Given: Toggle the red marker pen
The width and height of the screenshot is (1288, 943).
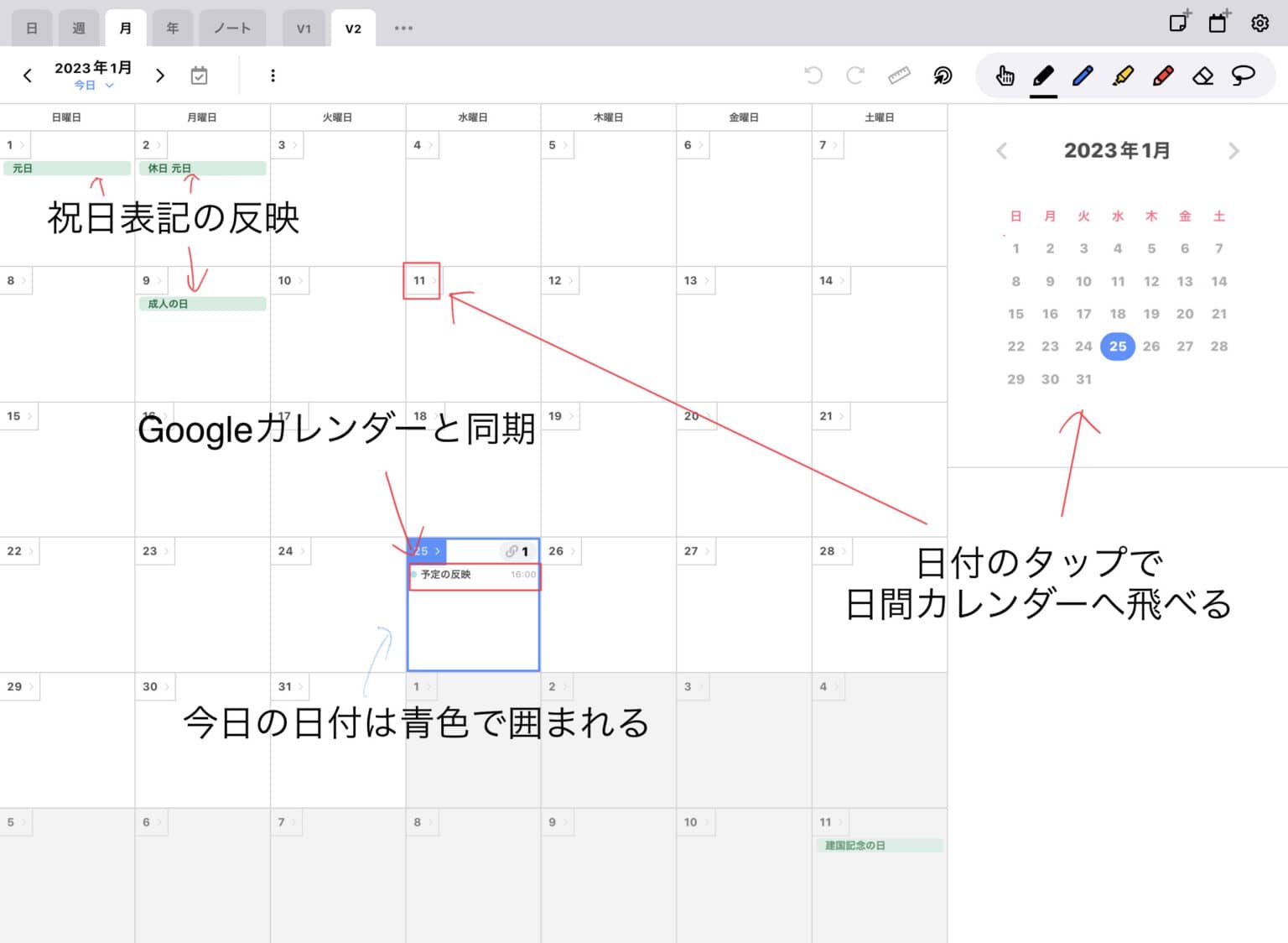Looking at the screenshot, I should pyautogui.click(x=1164, y=75).
